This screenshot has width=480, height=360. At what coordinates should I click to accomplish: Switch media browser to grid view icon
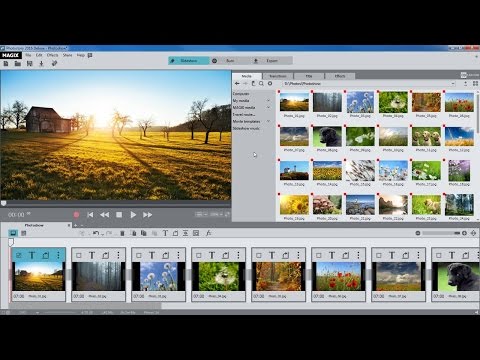click(x=475, y=84)
